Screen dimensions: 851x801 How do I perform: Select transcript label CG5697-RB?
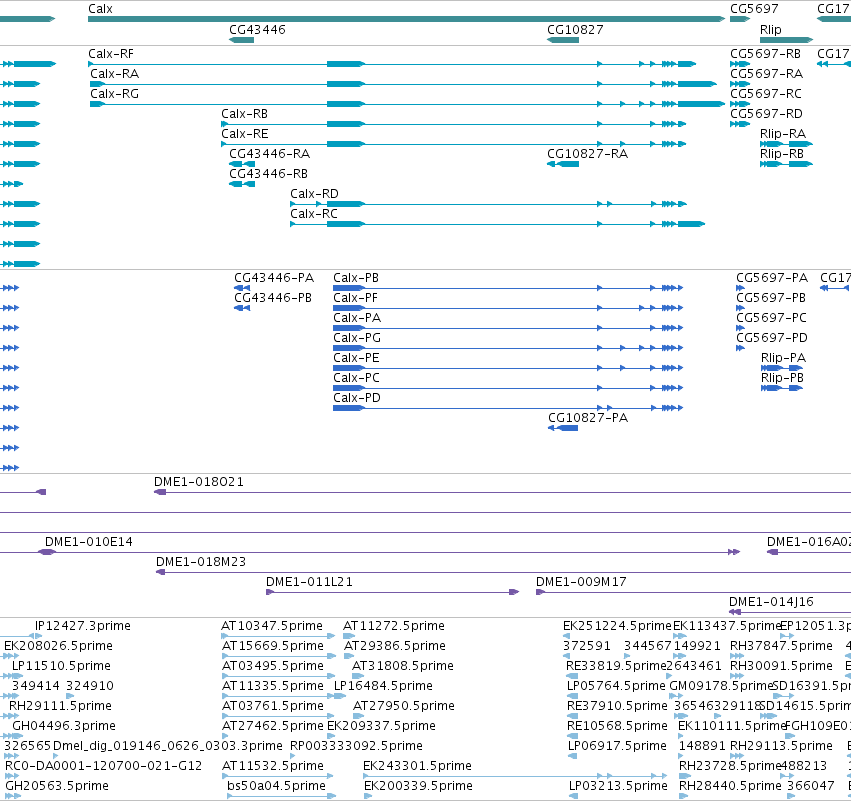765,54
